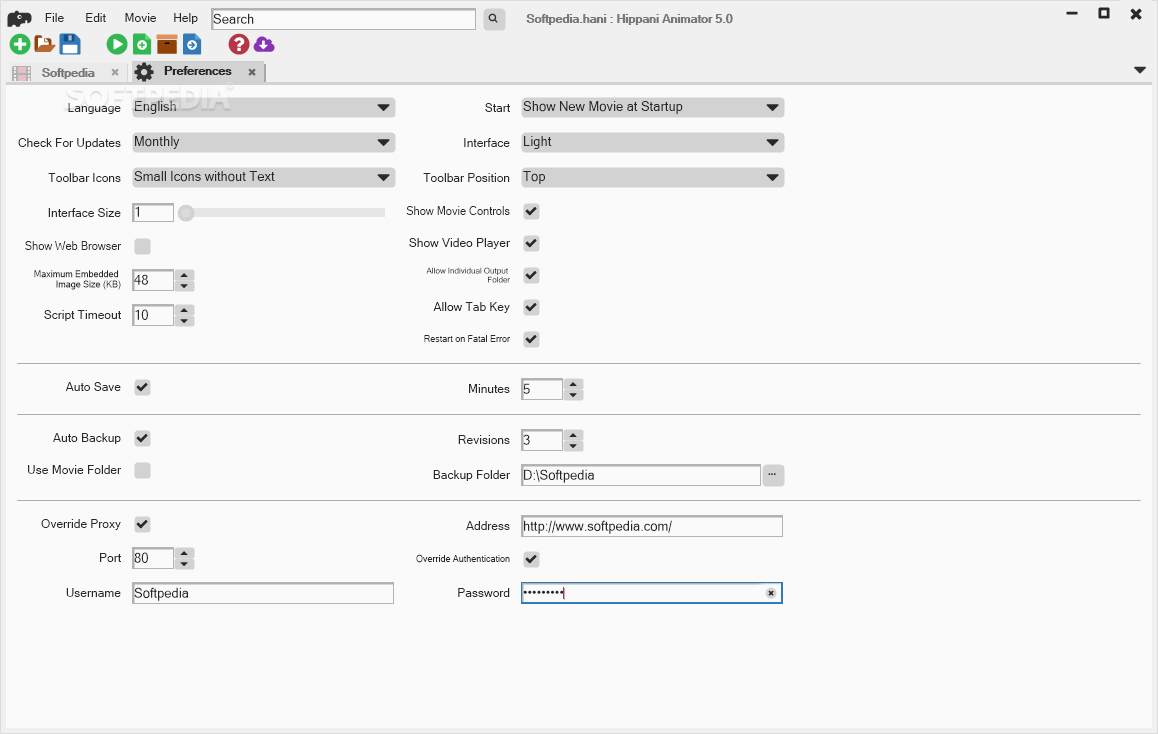Decrease the Port value

tap(185, 564)
